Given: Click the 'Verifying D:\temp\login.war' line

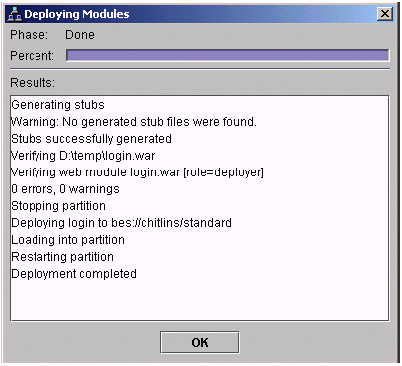Looking at the screenshot, I should pos(83,156).
